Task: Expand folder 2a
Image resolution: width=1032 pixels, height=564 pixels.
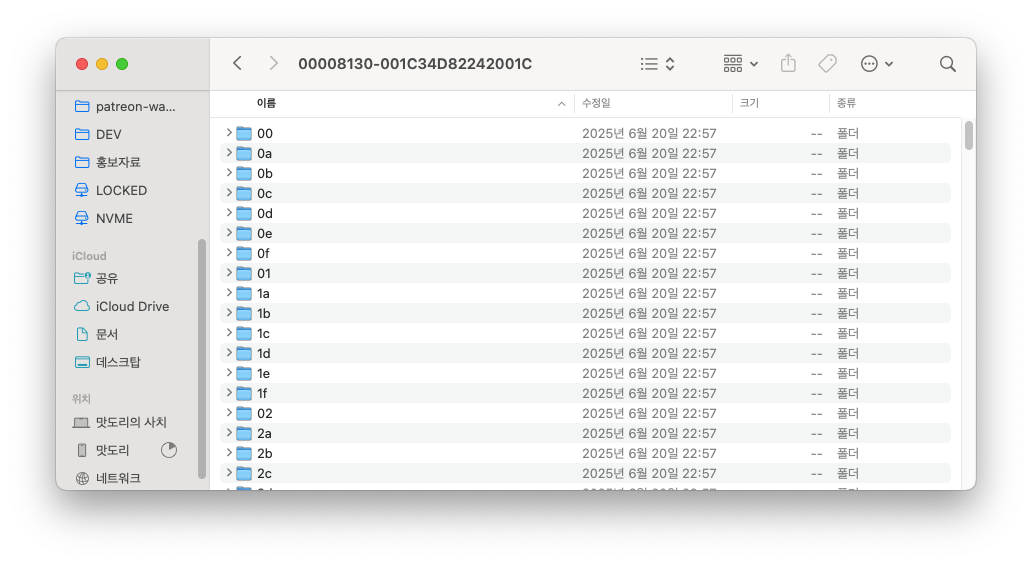Action: click(228, 432)
